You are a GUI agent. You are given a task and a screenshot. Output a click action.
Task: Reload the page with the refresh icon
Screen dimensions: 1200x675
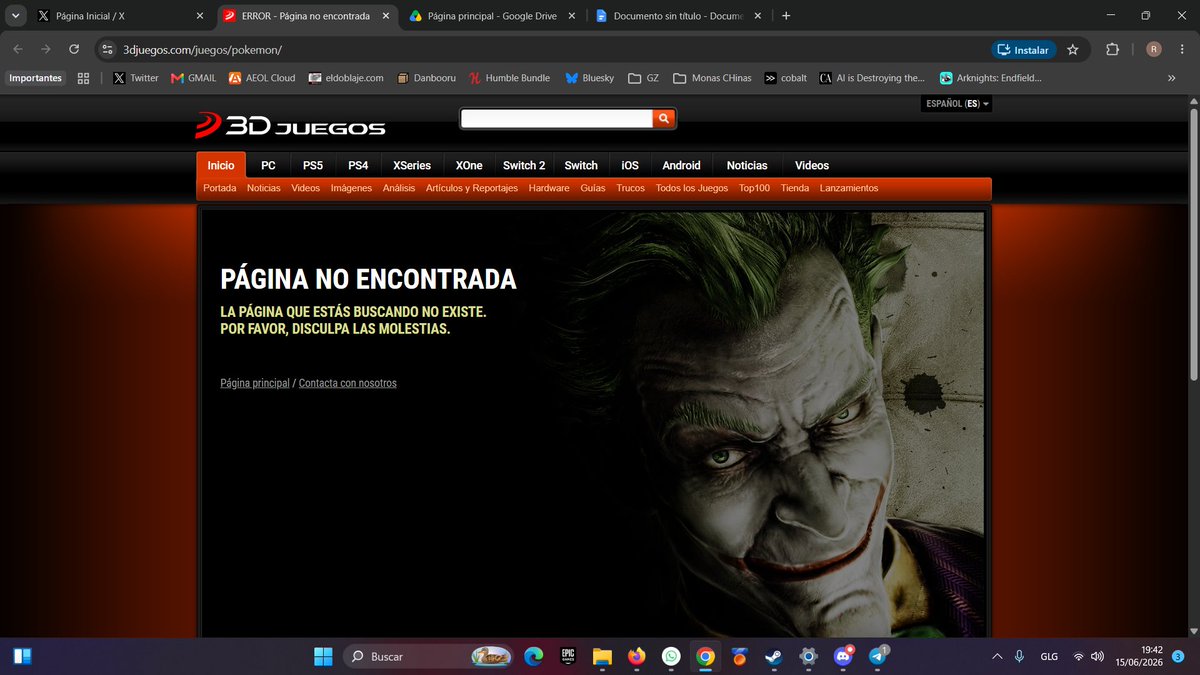(73, 49)
